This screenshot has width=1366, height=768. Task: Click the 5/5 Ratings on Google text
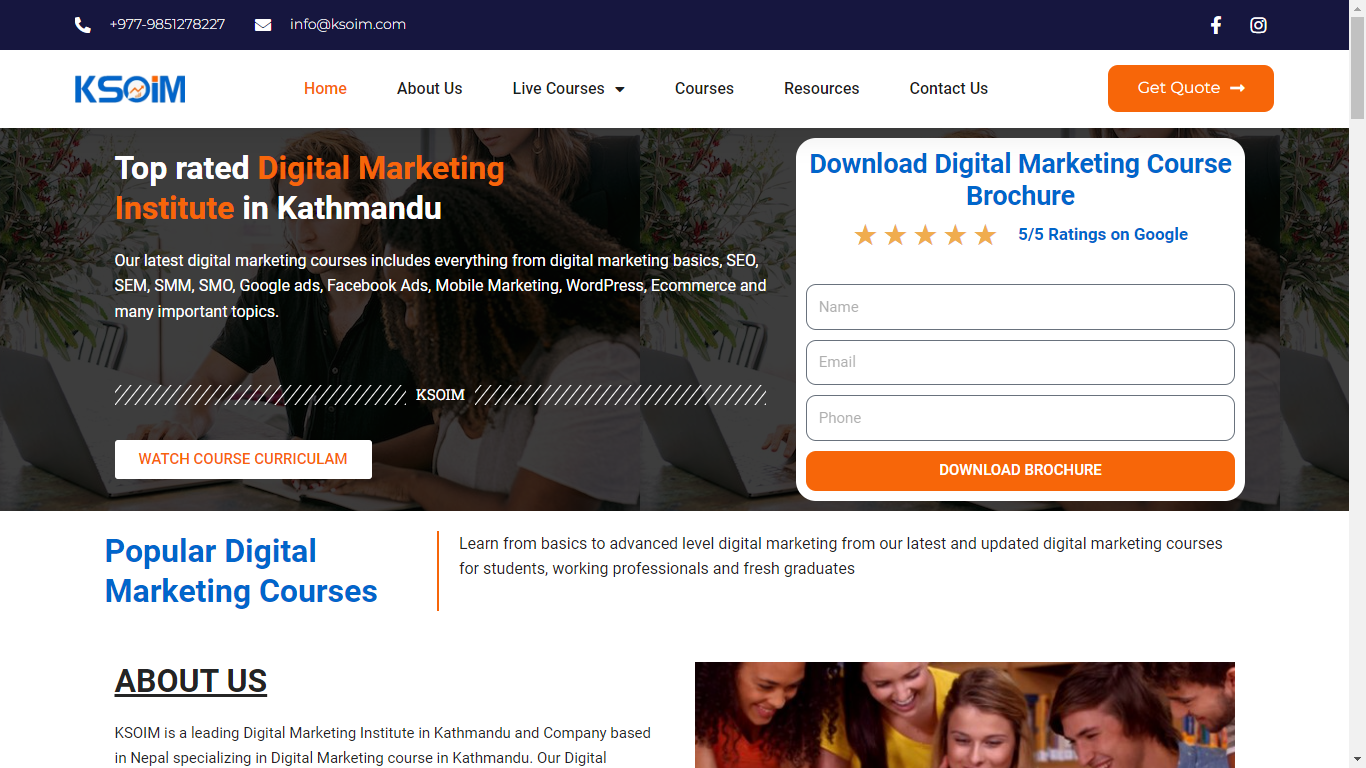tap(1103, 234)
